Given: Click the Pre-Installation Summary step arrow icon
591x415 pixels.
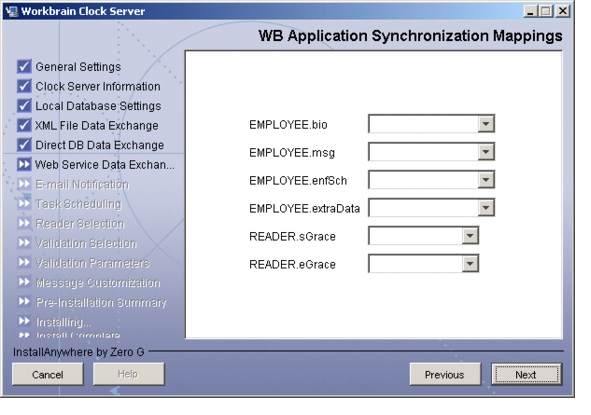Looking at the screenshot, I should (24, 302).
